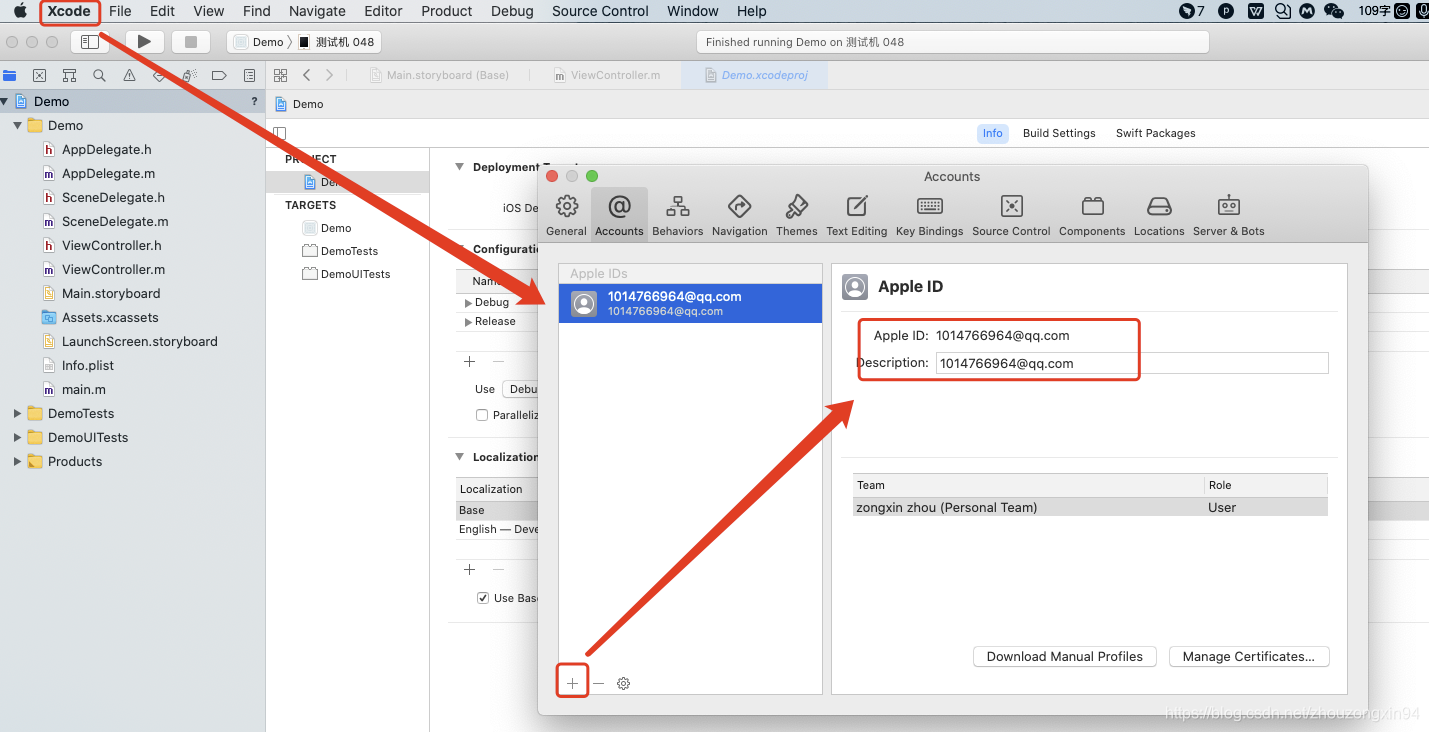
Task: Open the Apple menu
Action: click(20, 11)
